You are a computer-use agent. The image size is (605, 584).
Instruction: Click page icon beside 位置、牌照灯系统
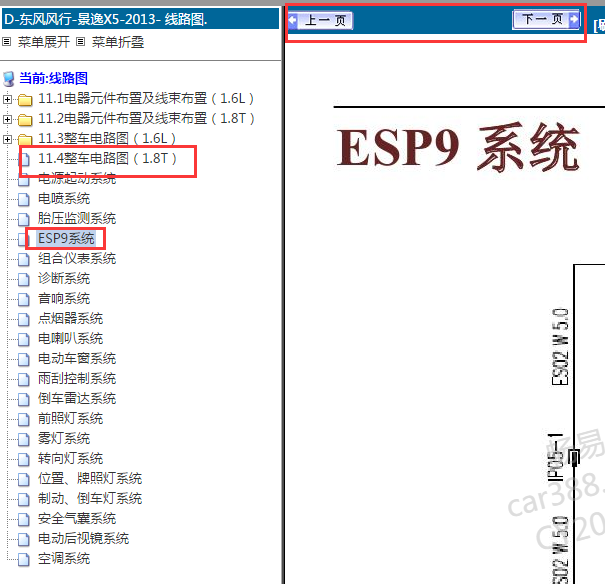click(24, 479)
